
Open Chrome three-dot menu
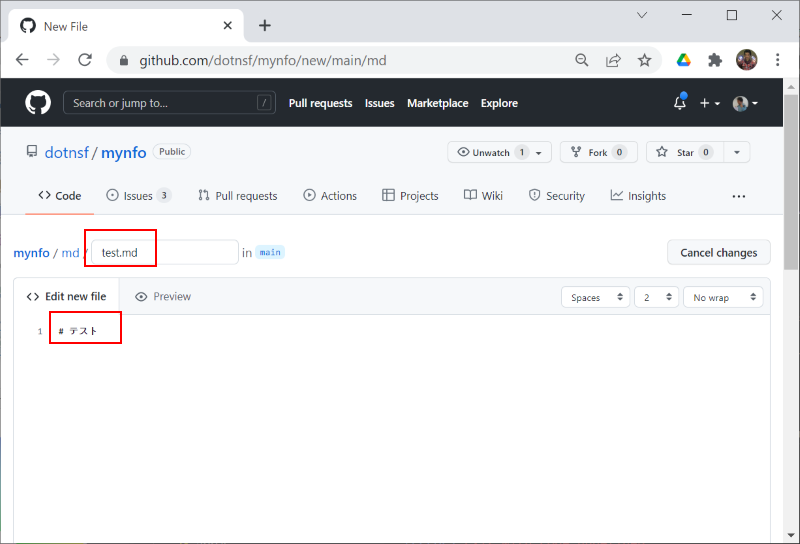coord(778,60)
